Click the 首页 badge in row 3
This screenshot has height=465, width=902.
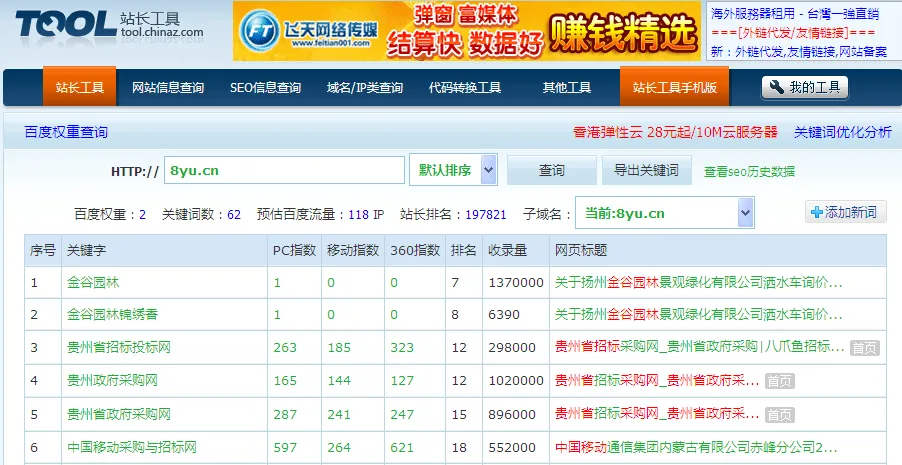[x=865, y=348]
